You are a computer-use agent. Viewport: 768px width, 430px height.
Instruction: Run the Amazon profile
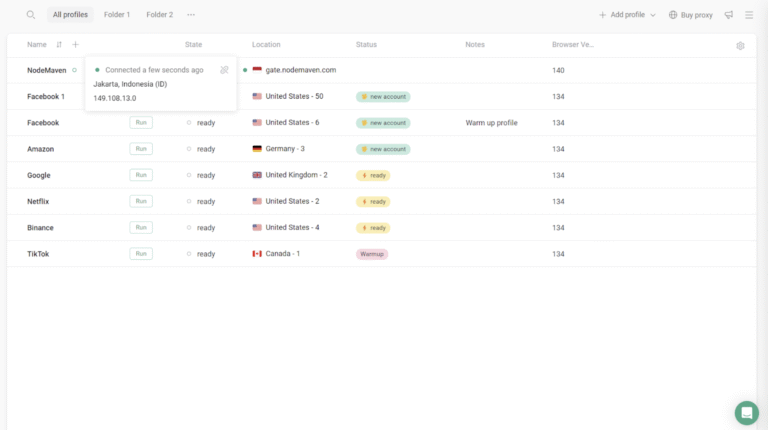[141, 149]
